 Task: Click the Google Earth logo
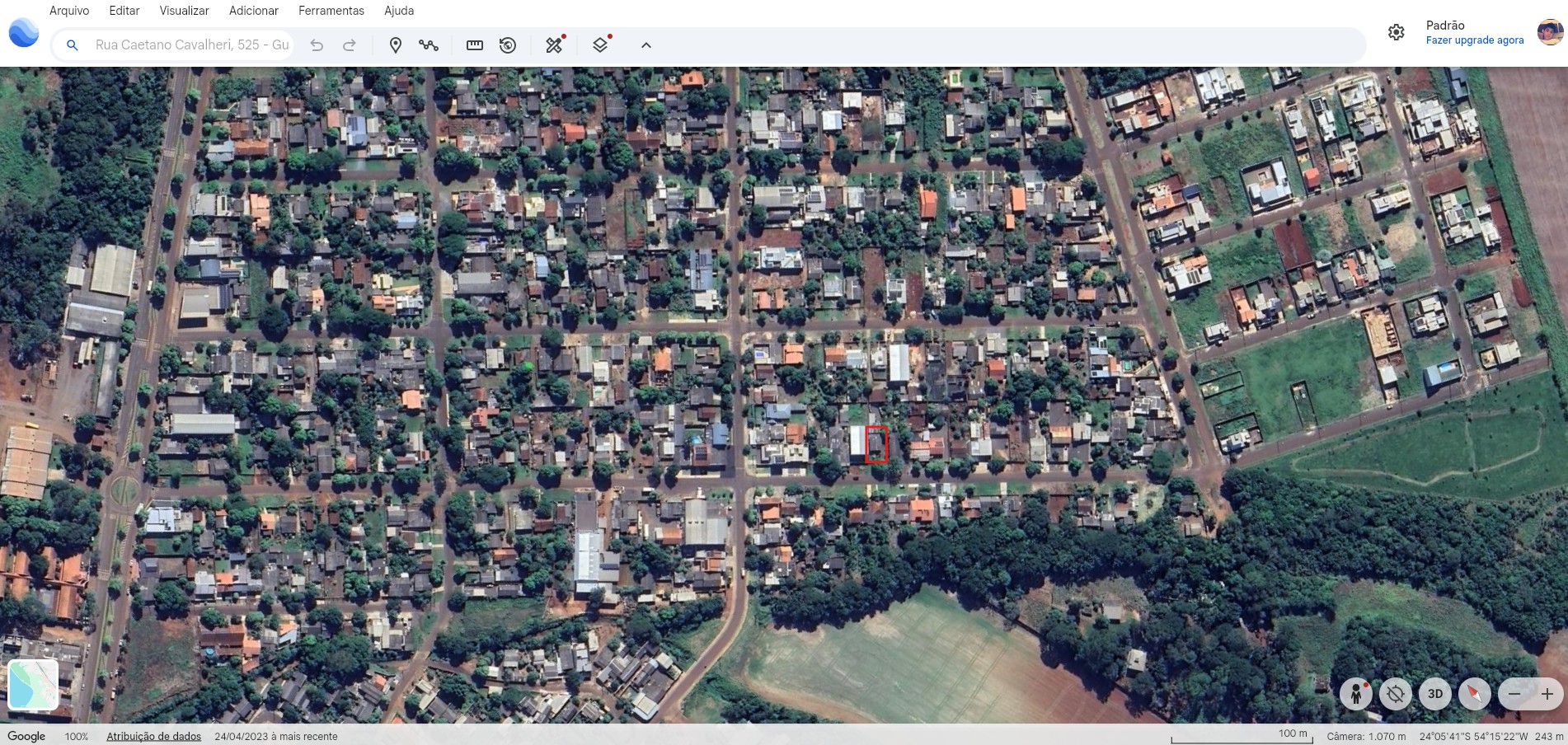coord(24,33)
